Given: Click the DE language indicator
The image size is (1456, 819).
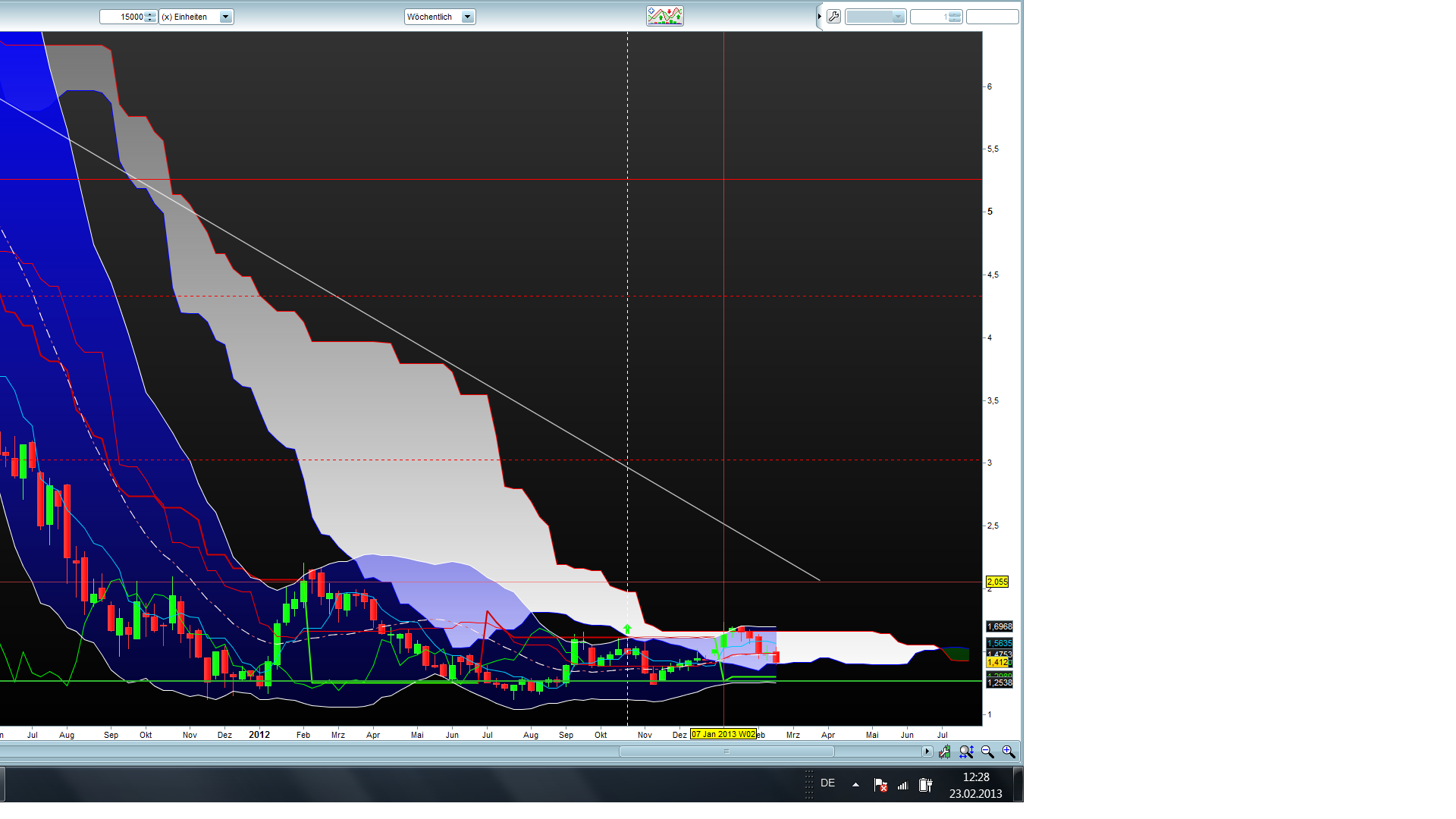Looking at the screenshot, I should click(827, 783).
